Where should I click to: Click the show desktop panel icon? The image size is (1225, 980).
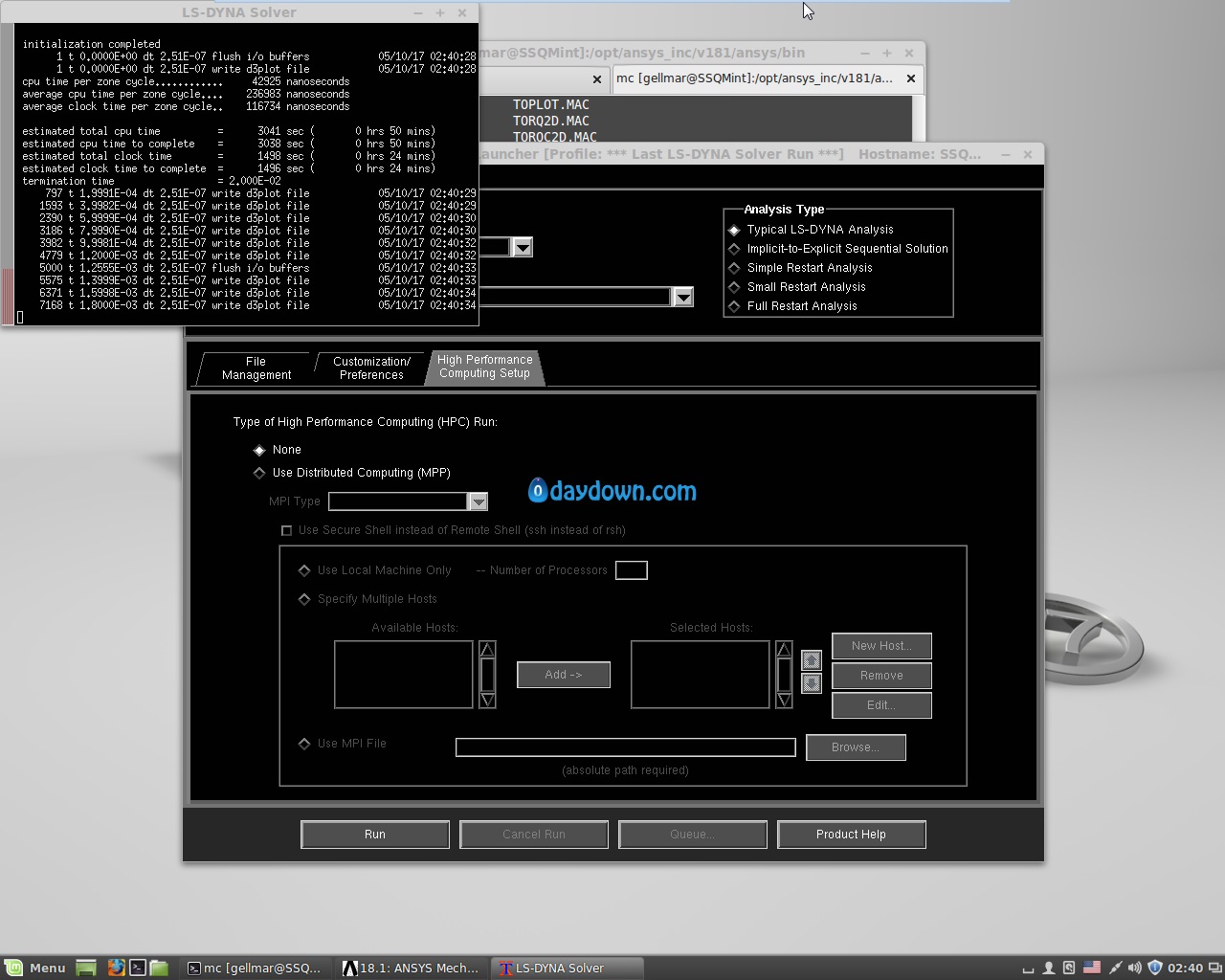[x=86, y=968]
